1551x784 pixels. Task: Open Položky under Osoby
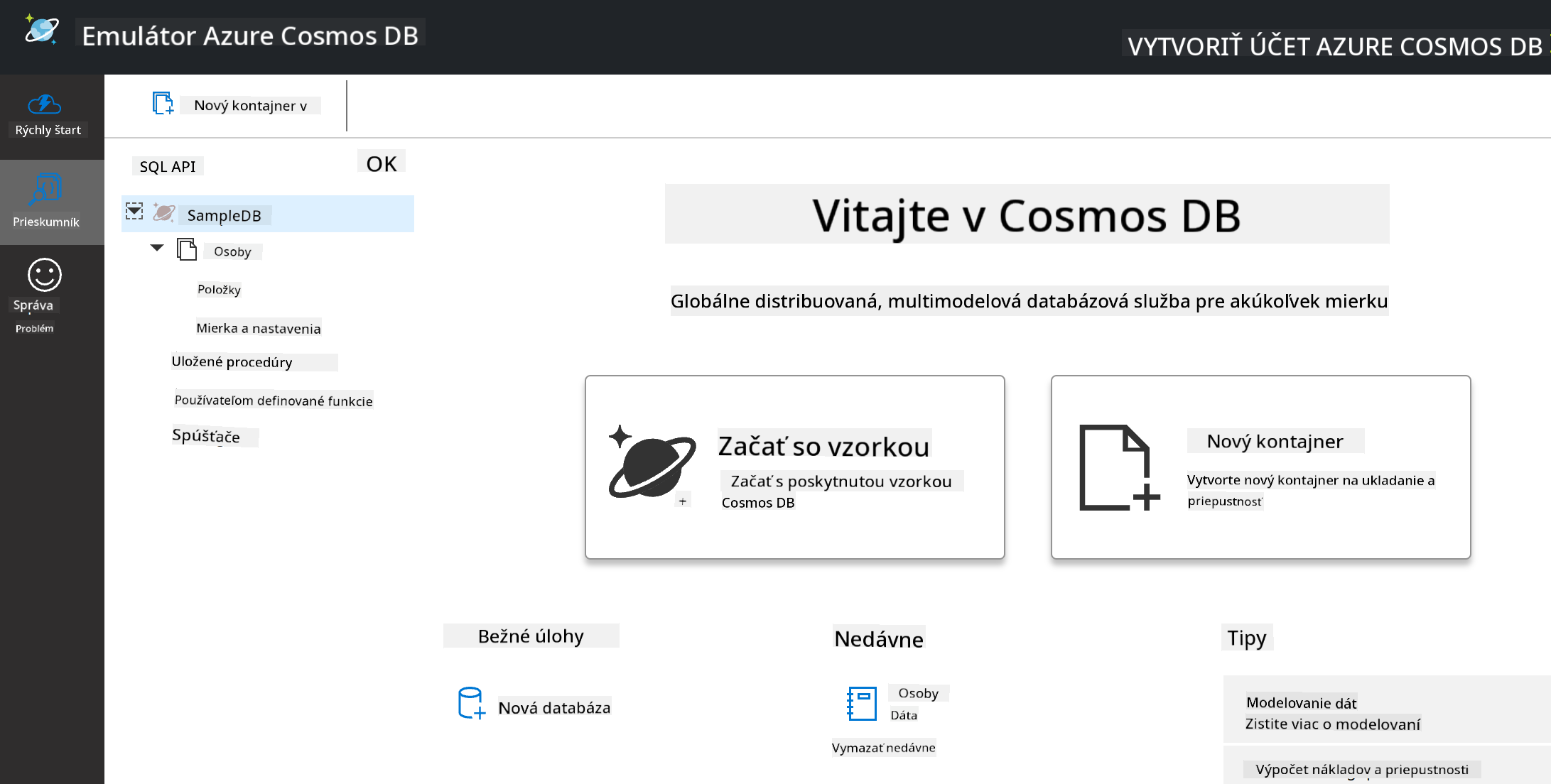point(219,289)
